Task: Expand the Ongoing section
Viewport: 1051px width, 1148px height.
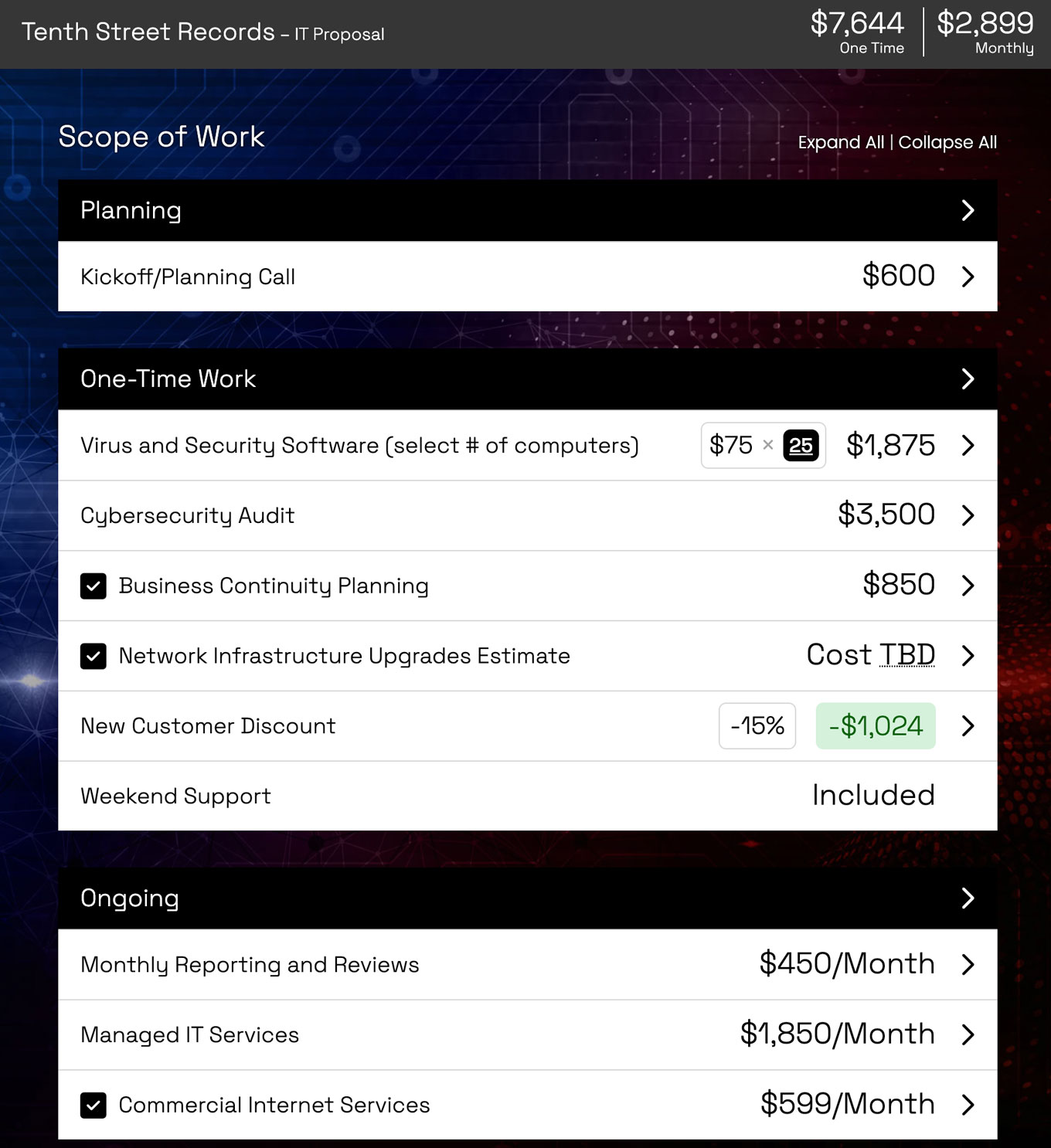Action: pyautogui.click(x=968, y=898)
